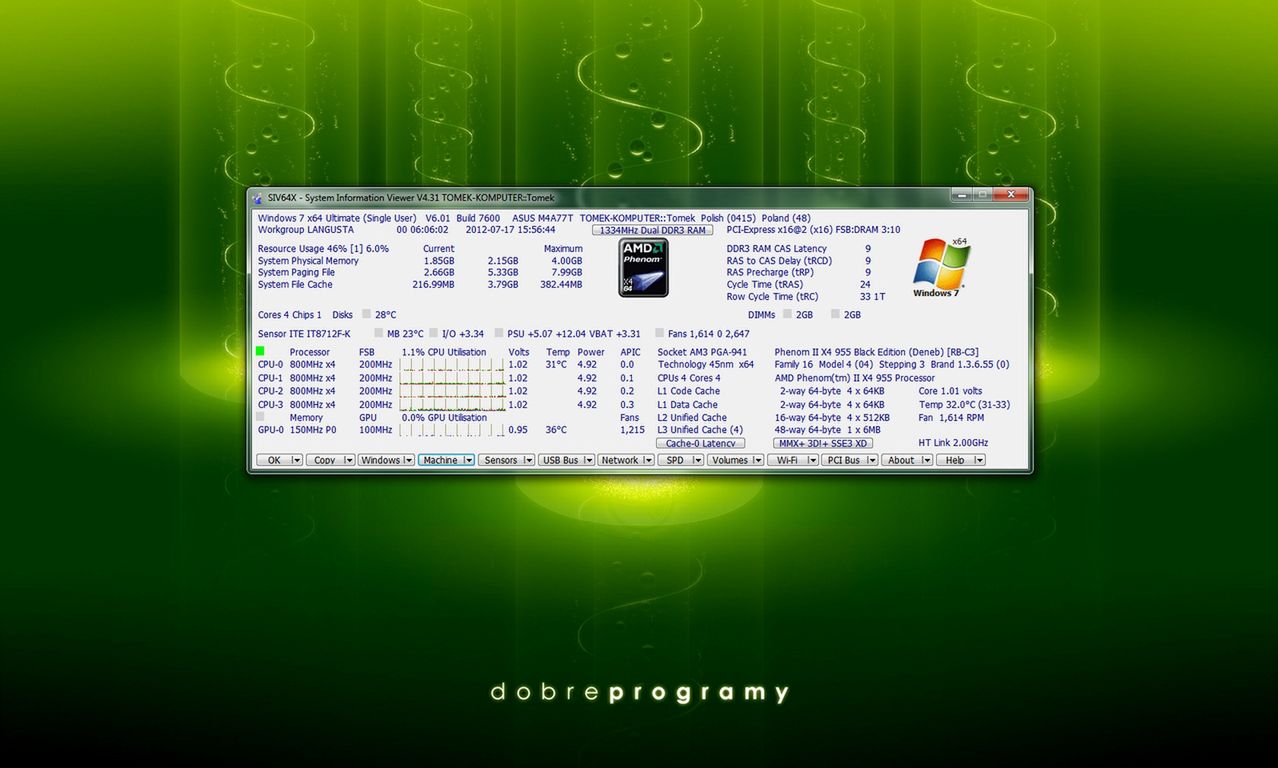The width and height of the screenshot is (1278, 768).
Task: Click the 'Sensor ITE IT8712F-K' text
Action: pos(304,333)
